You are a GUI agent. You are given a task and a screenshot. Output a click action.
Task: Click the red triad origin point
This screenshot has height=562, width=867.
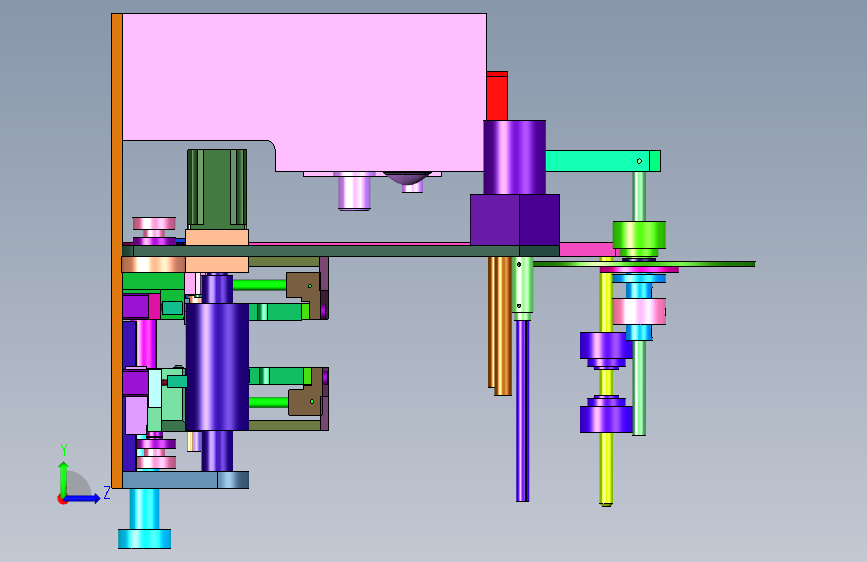pos(62,499)
